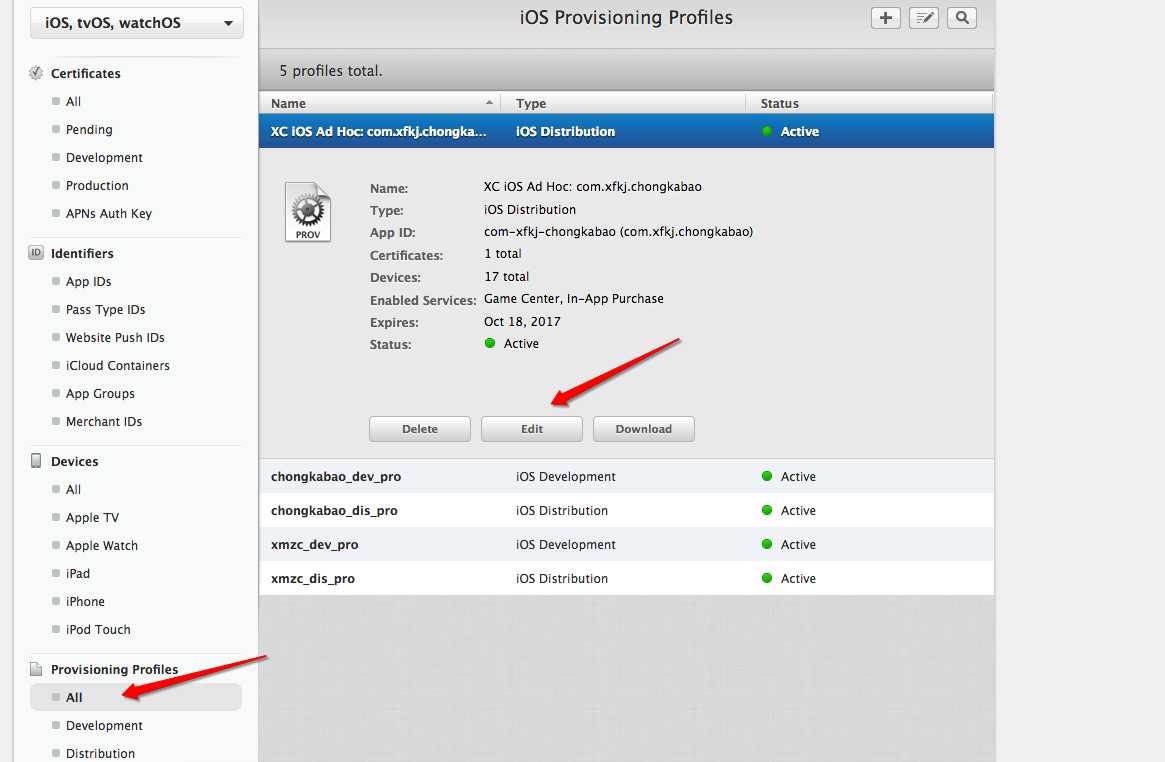This screenshot has width=1165, height=762.
Task: Click the Devices heading
Action: tap(74, 461)
